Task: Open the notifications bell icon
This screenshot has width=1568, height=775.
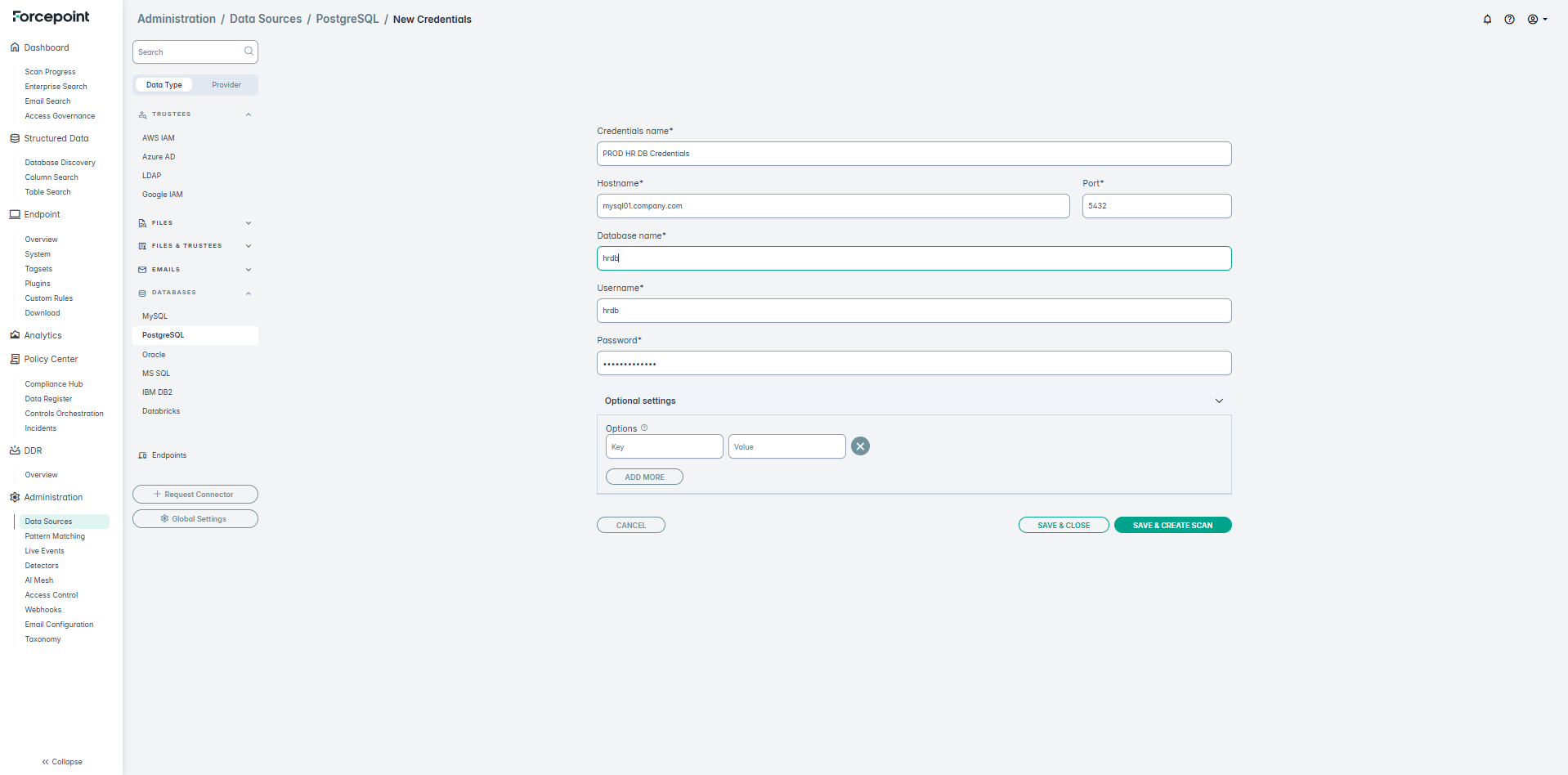Action: coord(1487,20)
